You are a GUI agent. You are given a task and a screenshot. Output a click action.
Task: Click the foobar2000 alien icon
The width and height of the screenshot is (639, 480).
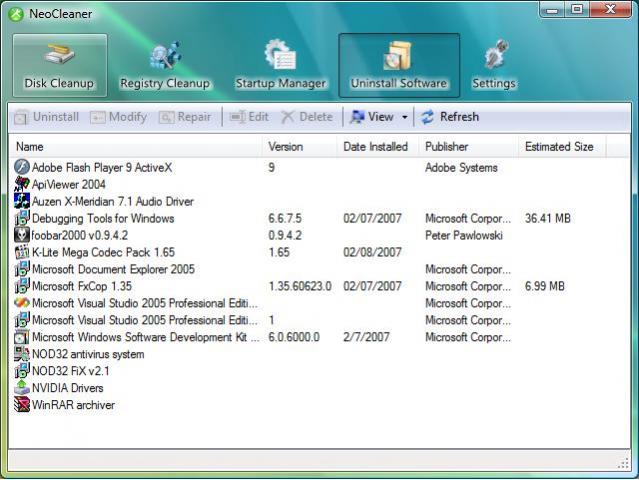point(22,235)
